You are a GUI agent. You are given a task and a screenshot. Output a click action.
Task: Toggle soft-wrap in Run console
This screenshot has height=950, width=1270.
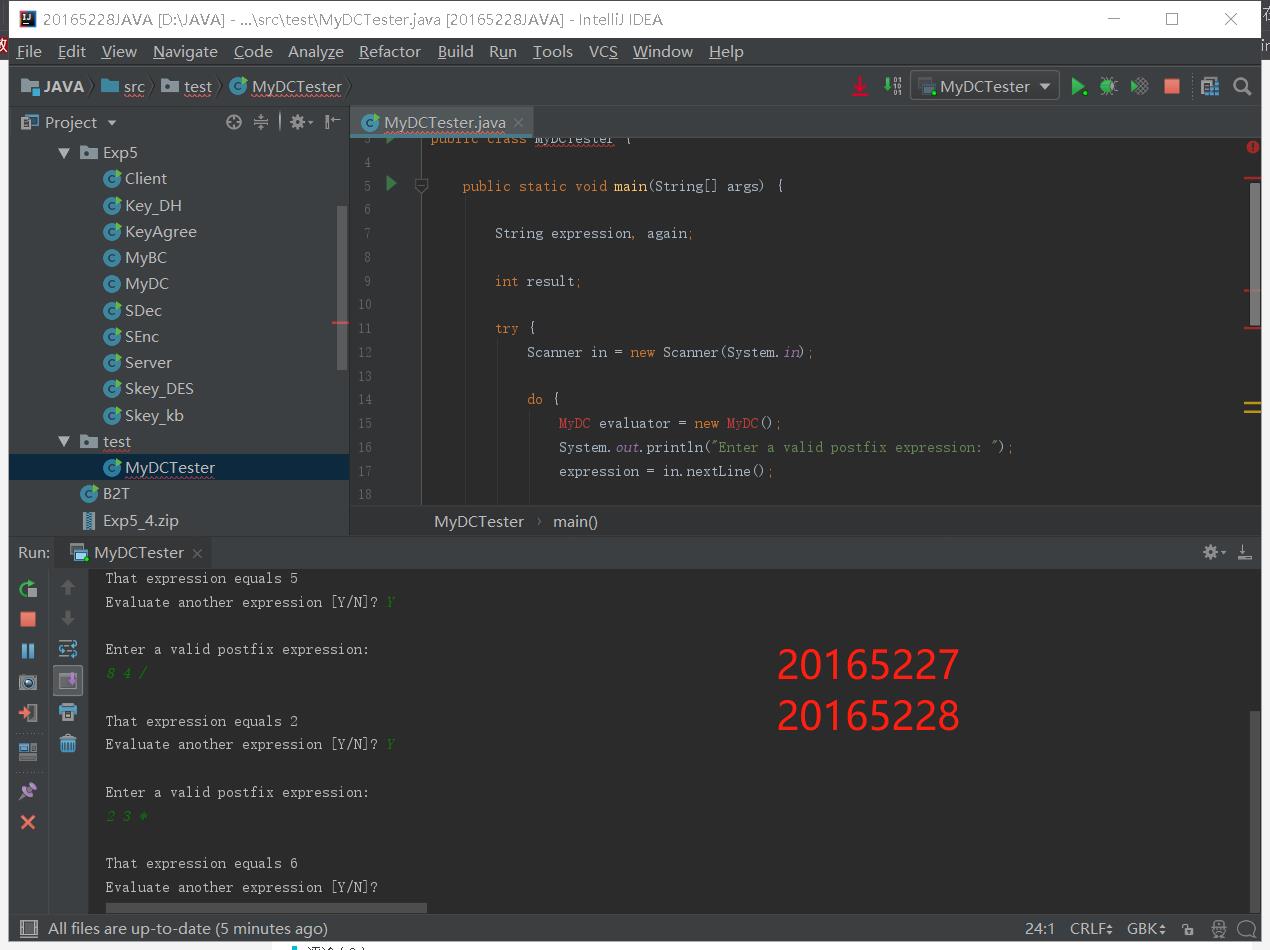pos(68,649)
